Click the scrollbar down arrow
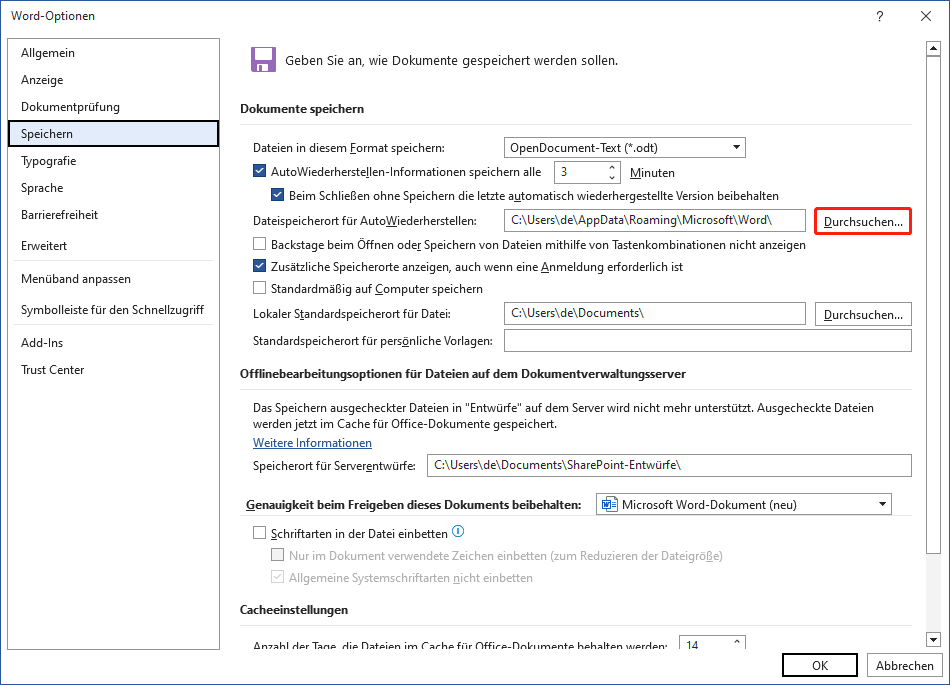This screenshot has height=685, width=950. [x=933, y=640]
